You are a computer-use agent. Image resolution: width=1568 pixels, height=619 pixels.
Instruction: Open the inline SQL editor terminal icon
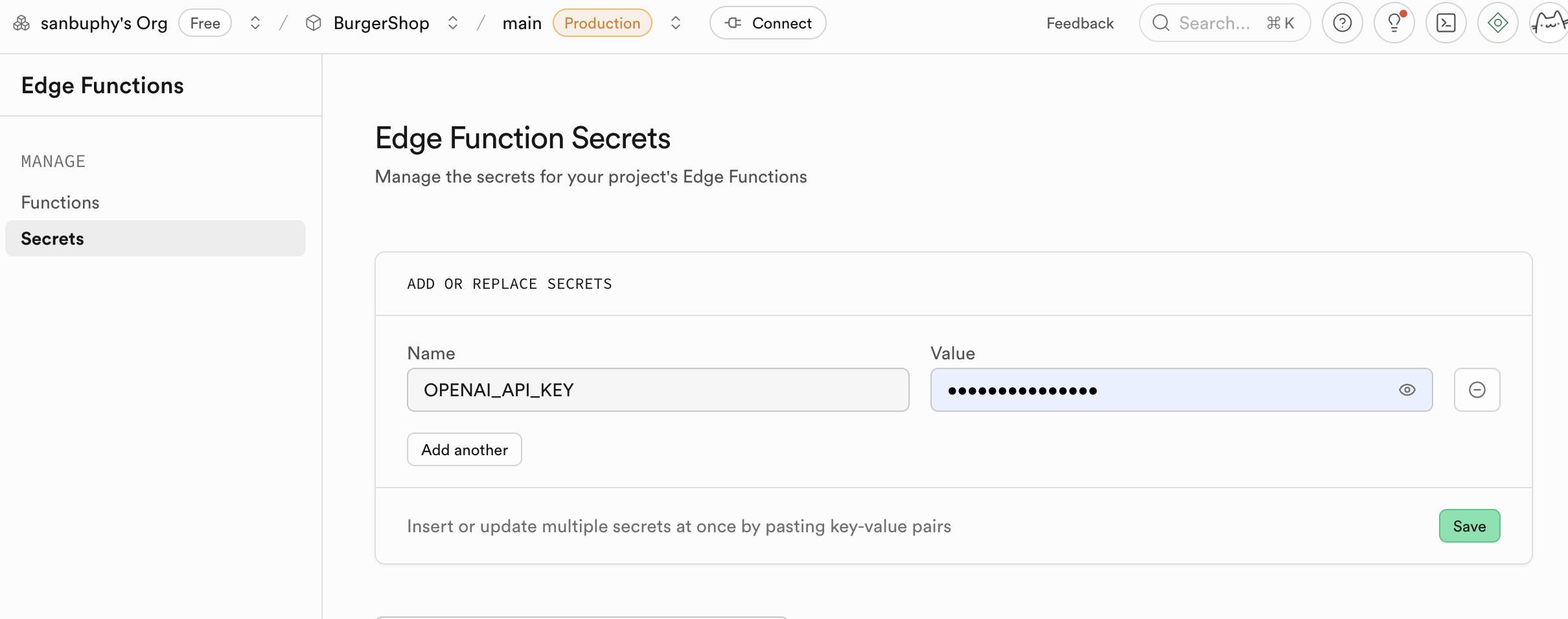click(1446, 23)
